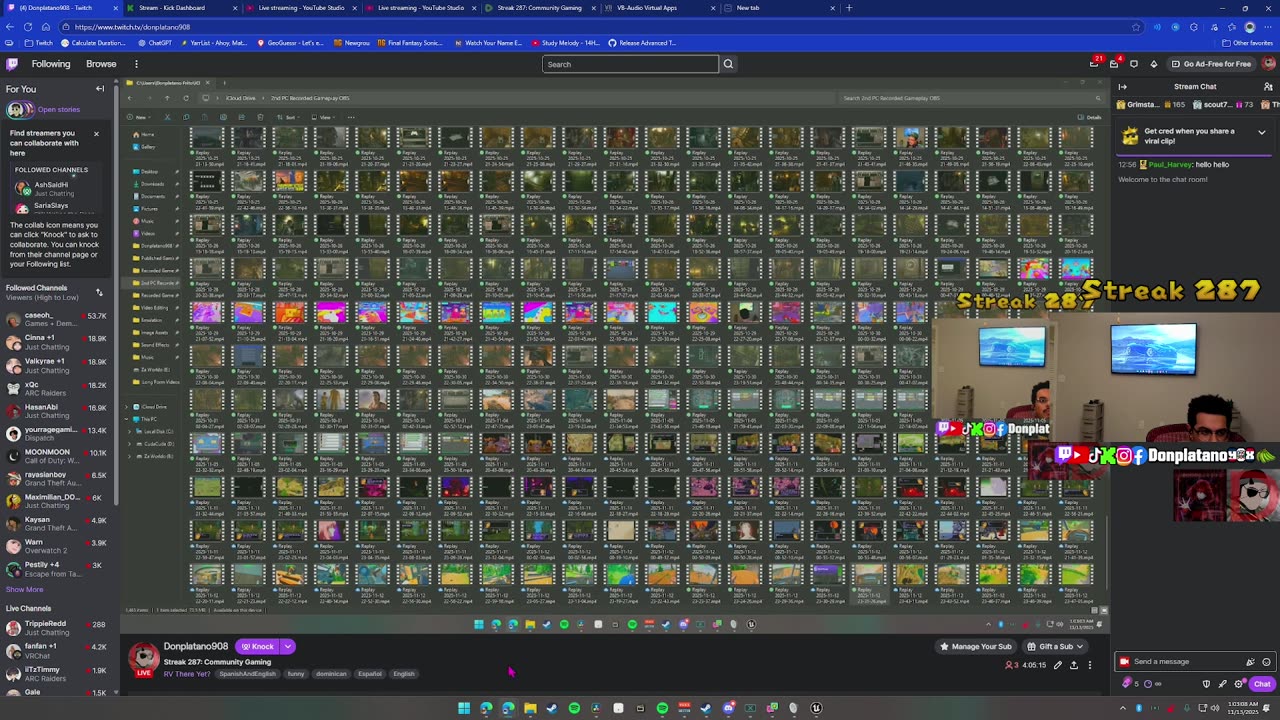
Task: Open the Following page
Action: pyautogui.click(x=51, y=64)
